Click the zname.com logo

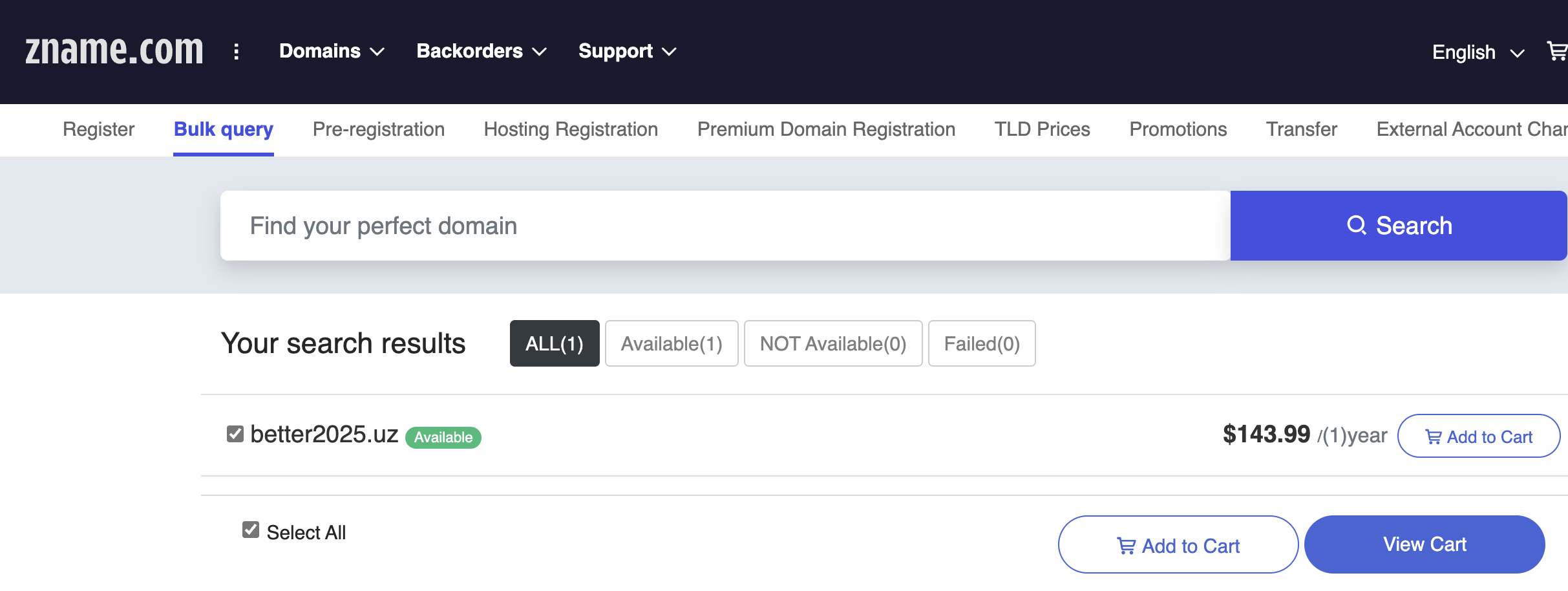114,50
